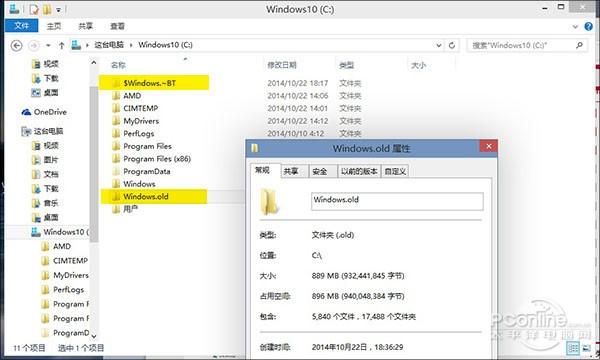Viewport: 600px width, 360px height.
Task: Open the 文件 menu tab
Action: click(21, 26)
